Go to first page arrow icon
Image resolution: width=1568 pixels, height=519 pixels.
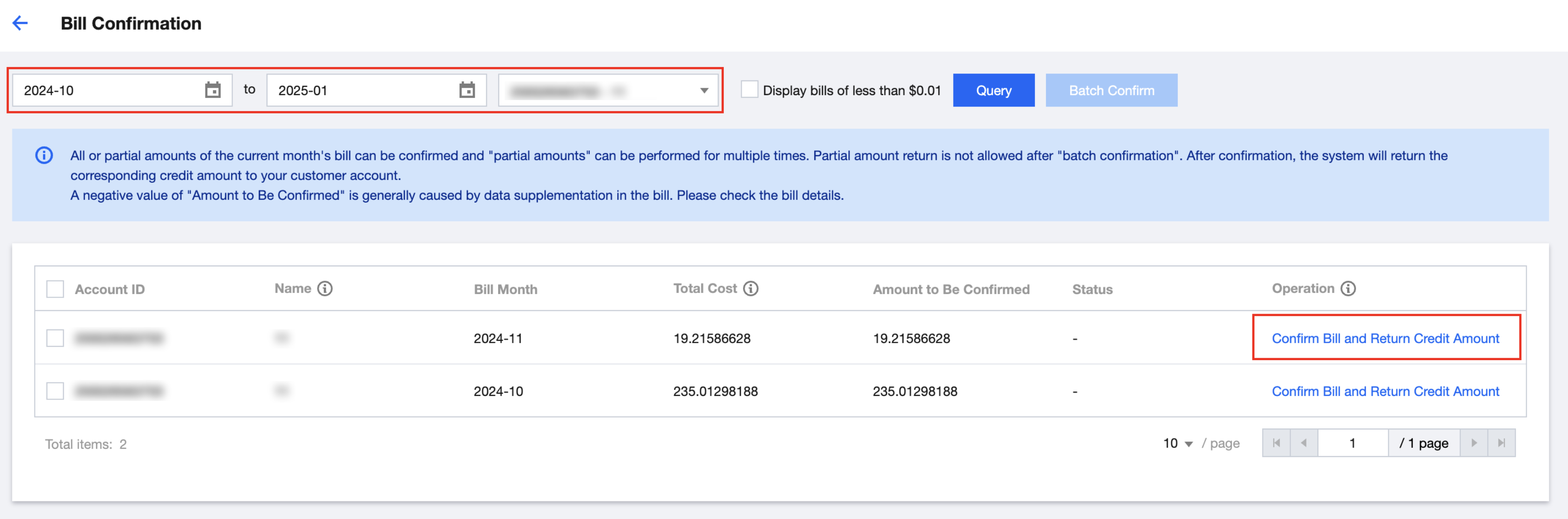pos(1277,443)
